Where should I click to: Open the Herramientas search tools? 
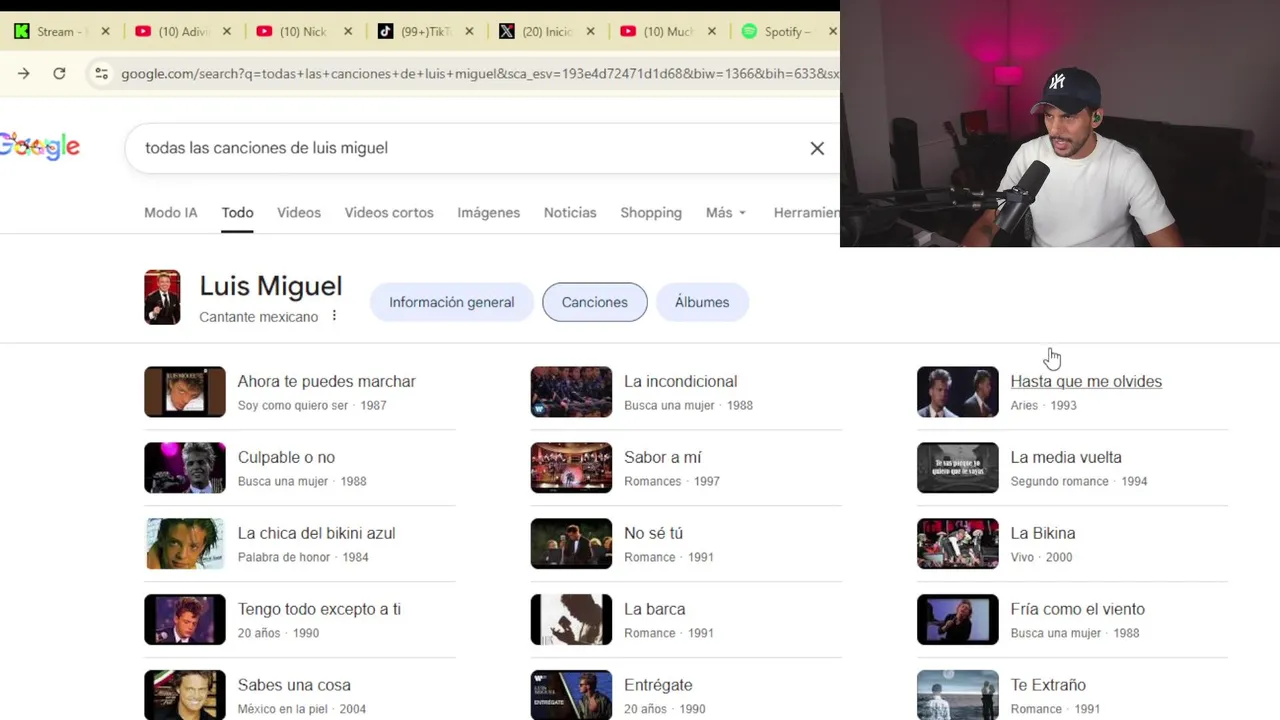[x=806, y=212]
